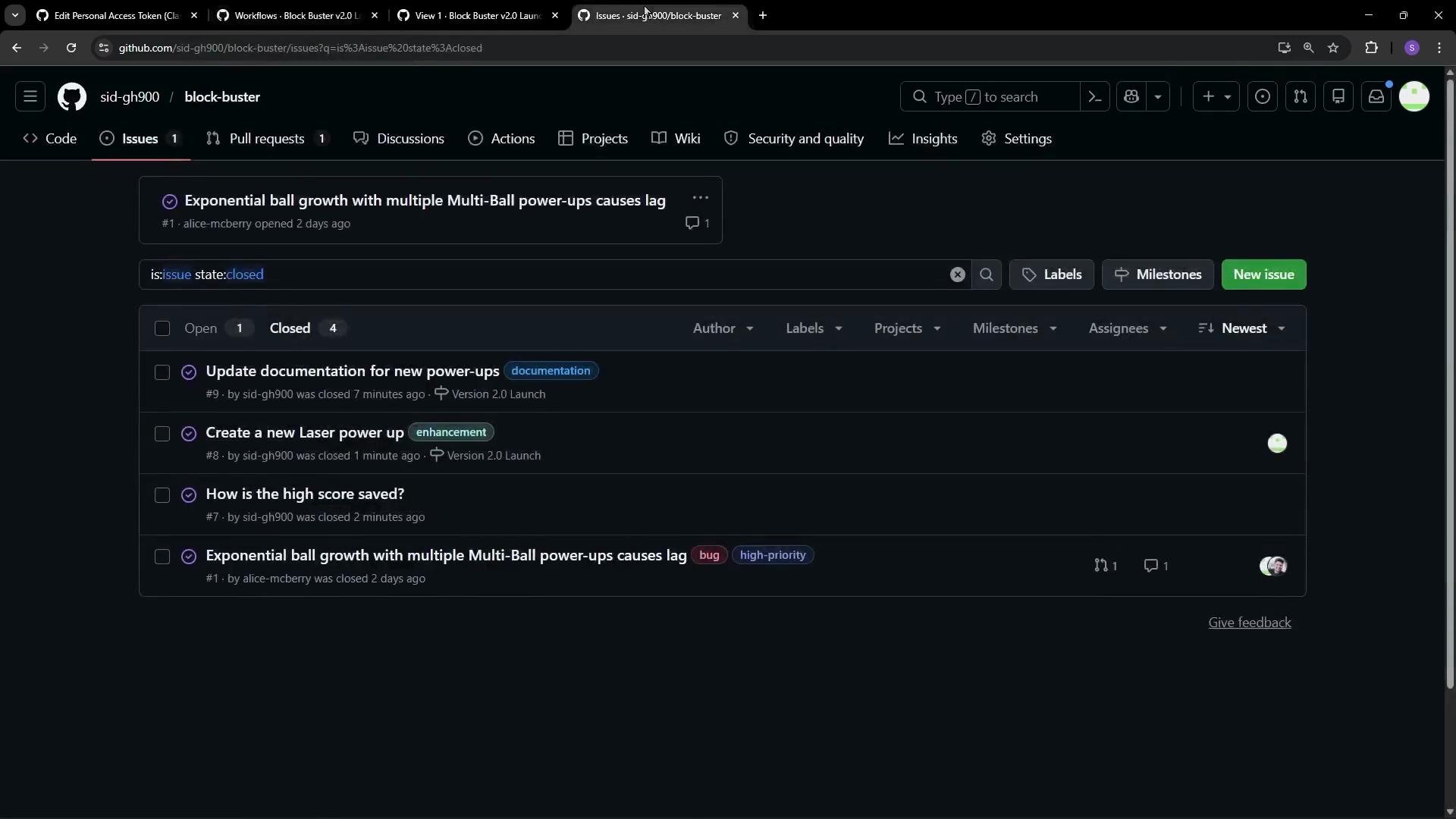Switch to the Code tab
The height and width of the screenshot is (819, 1456).
(50, 139)
